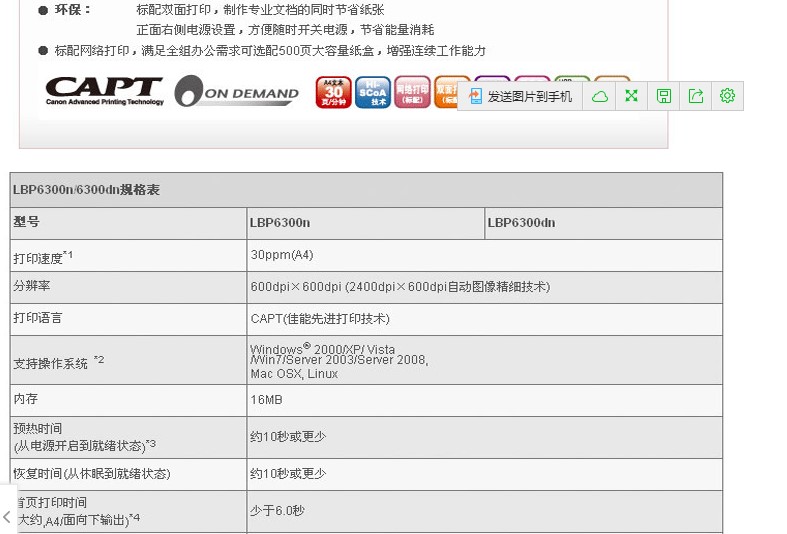787x534 pixels.
Task: Select the 预热时间 row label
Action: pos(85,437)
